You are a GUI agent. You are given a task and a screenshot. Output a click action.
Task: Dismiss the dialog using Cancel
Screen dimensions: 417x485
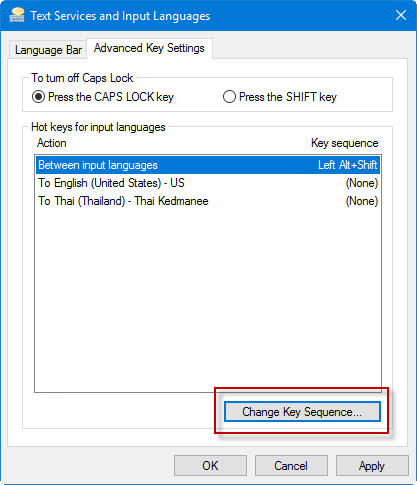291,466
